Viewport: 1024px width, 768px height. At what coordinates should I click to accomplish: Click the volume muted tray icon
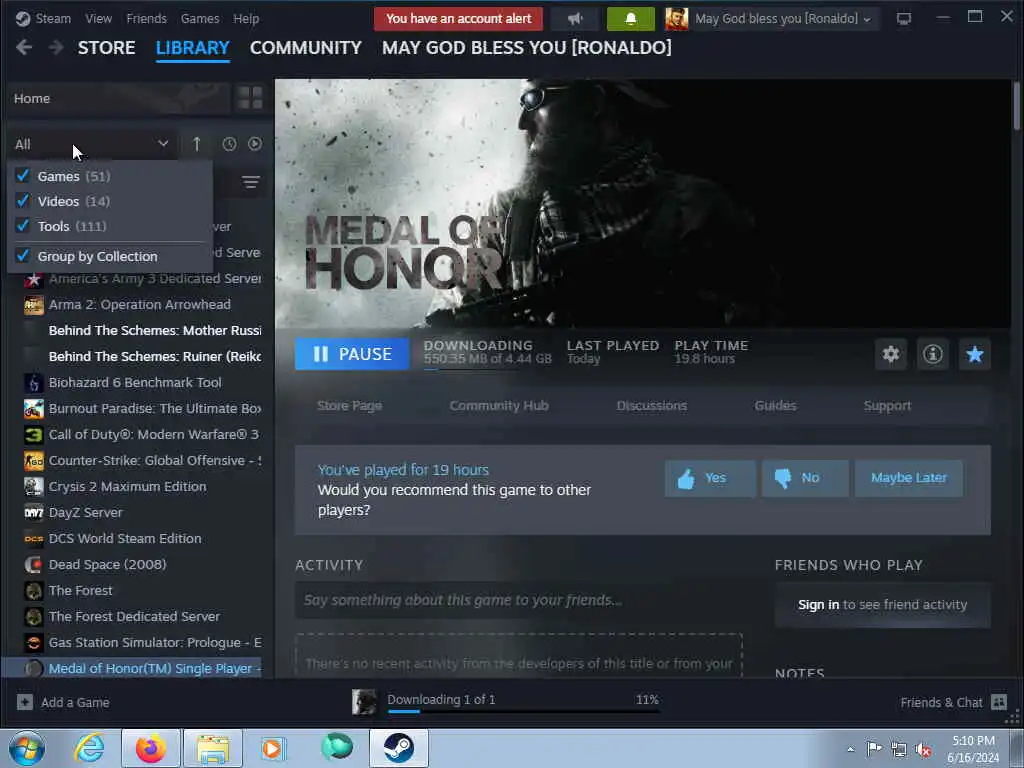pyautogui.click(x=923, y=749)
